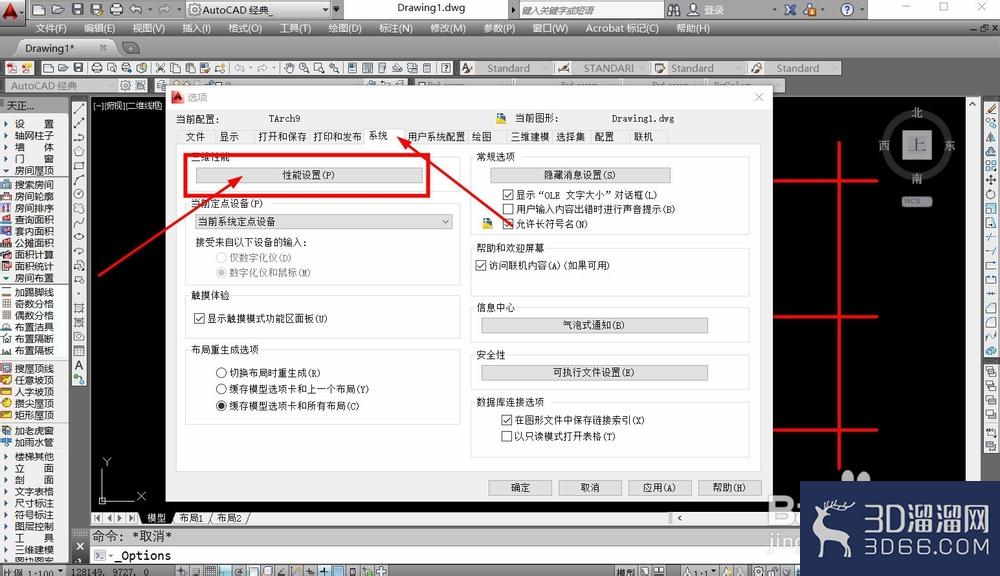
Task: Toggle 访问联机内容 checkbox
Action: point(481,265)
